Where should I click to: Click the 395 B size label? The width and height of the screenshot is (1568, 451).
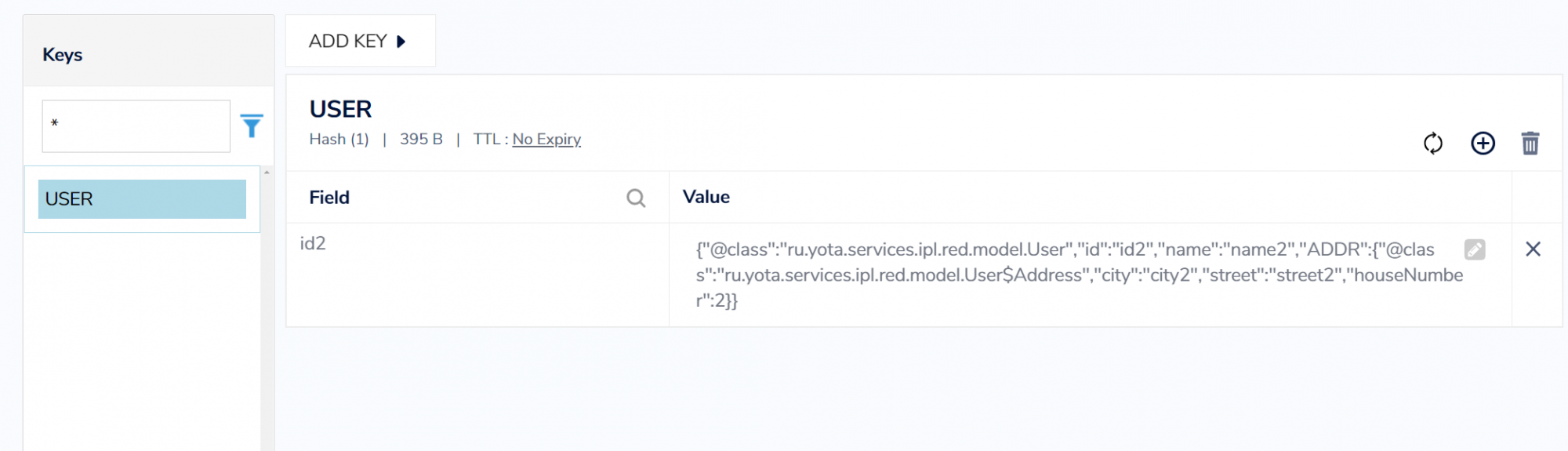421,139
